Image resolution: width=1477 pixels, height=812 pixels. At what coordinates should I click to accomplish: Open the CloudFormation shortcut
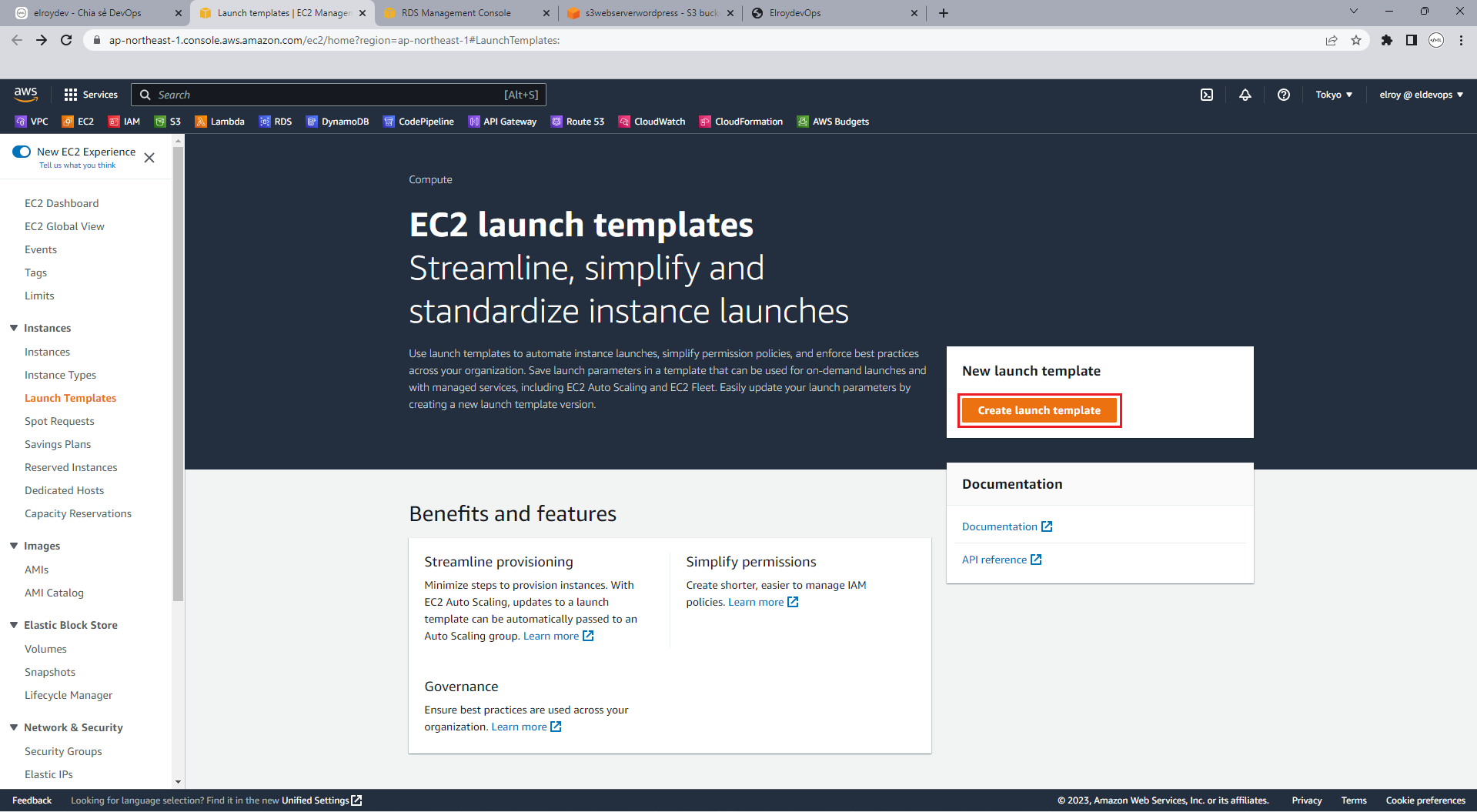tap(741, 122)
